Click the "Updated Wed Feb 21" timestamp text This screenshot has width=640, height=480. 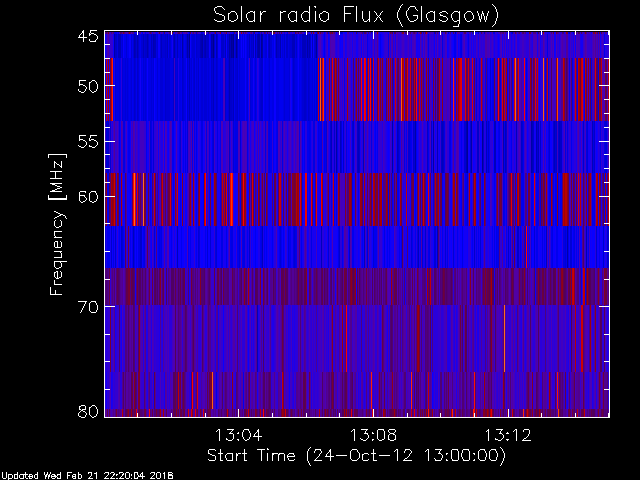point(87,476)
